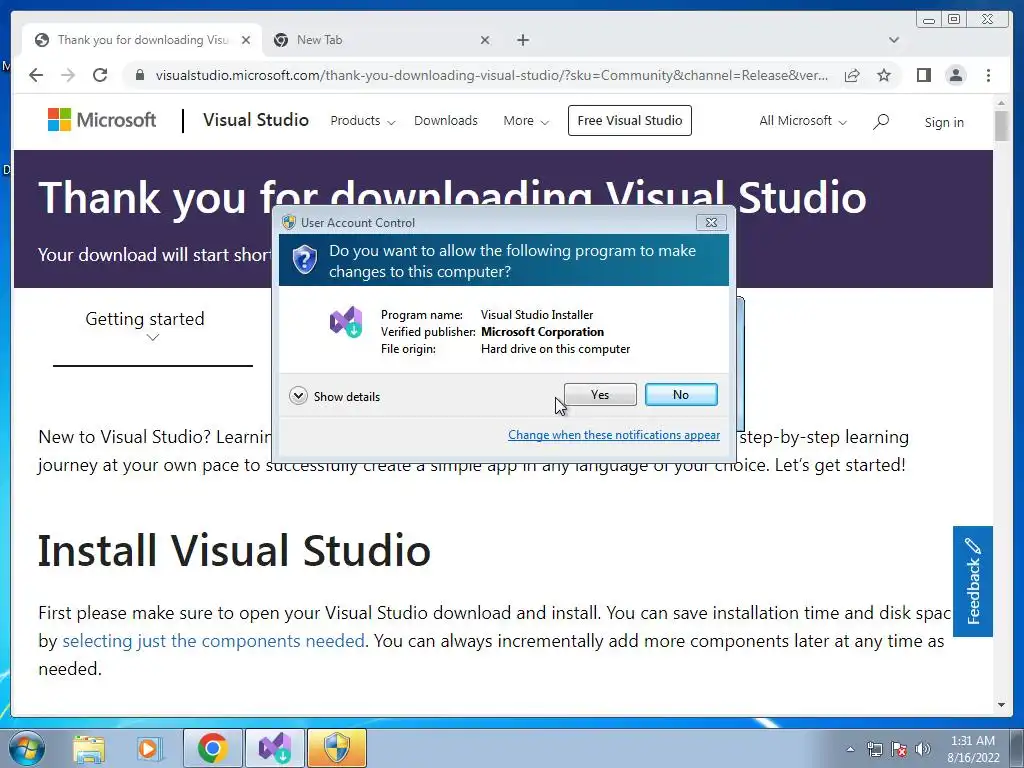Click the Action Center flag icon
Screen dimensions: 1024x768
click(x=899, y=750)
